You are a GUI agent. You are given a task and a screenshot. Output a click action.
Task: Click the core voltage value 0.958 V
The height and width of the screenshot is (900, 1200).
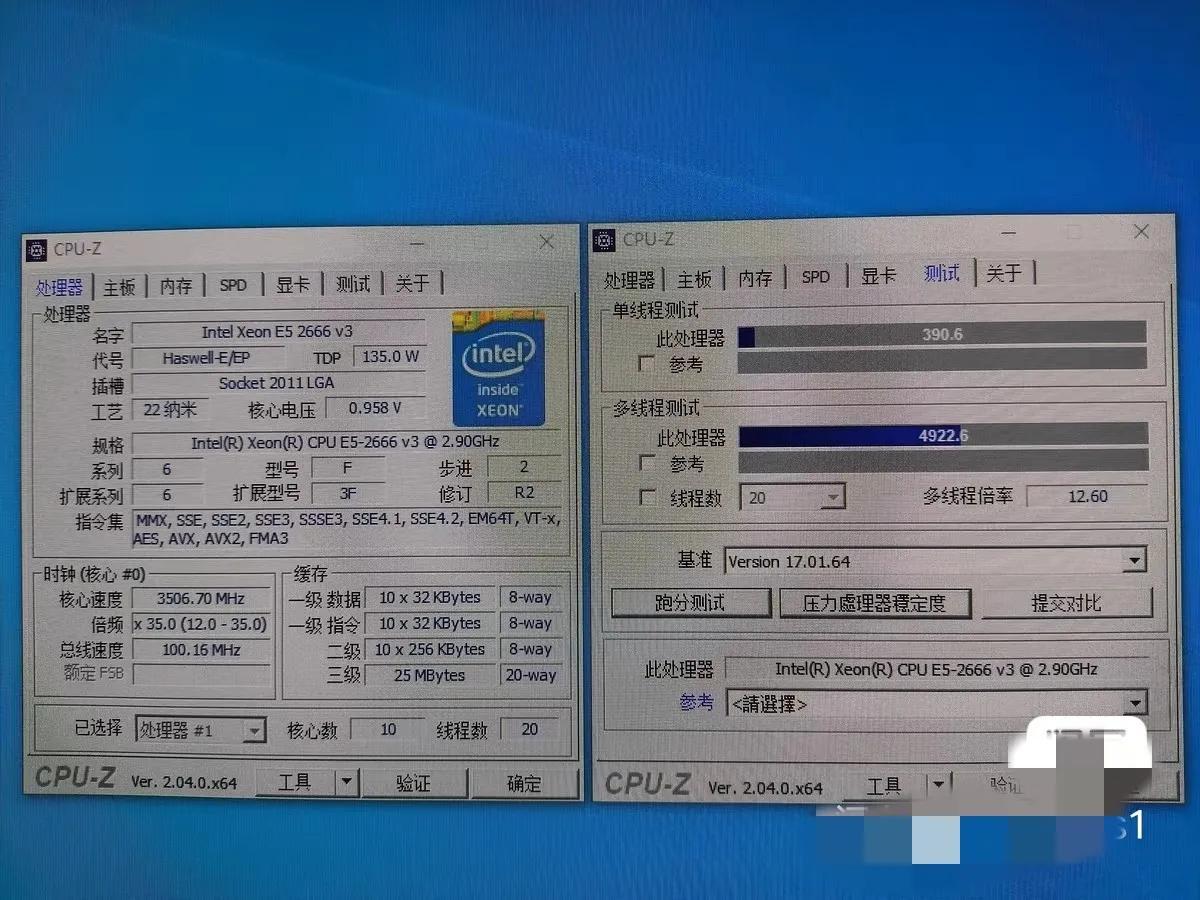click(375, 408)
